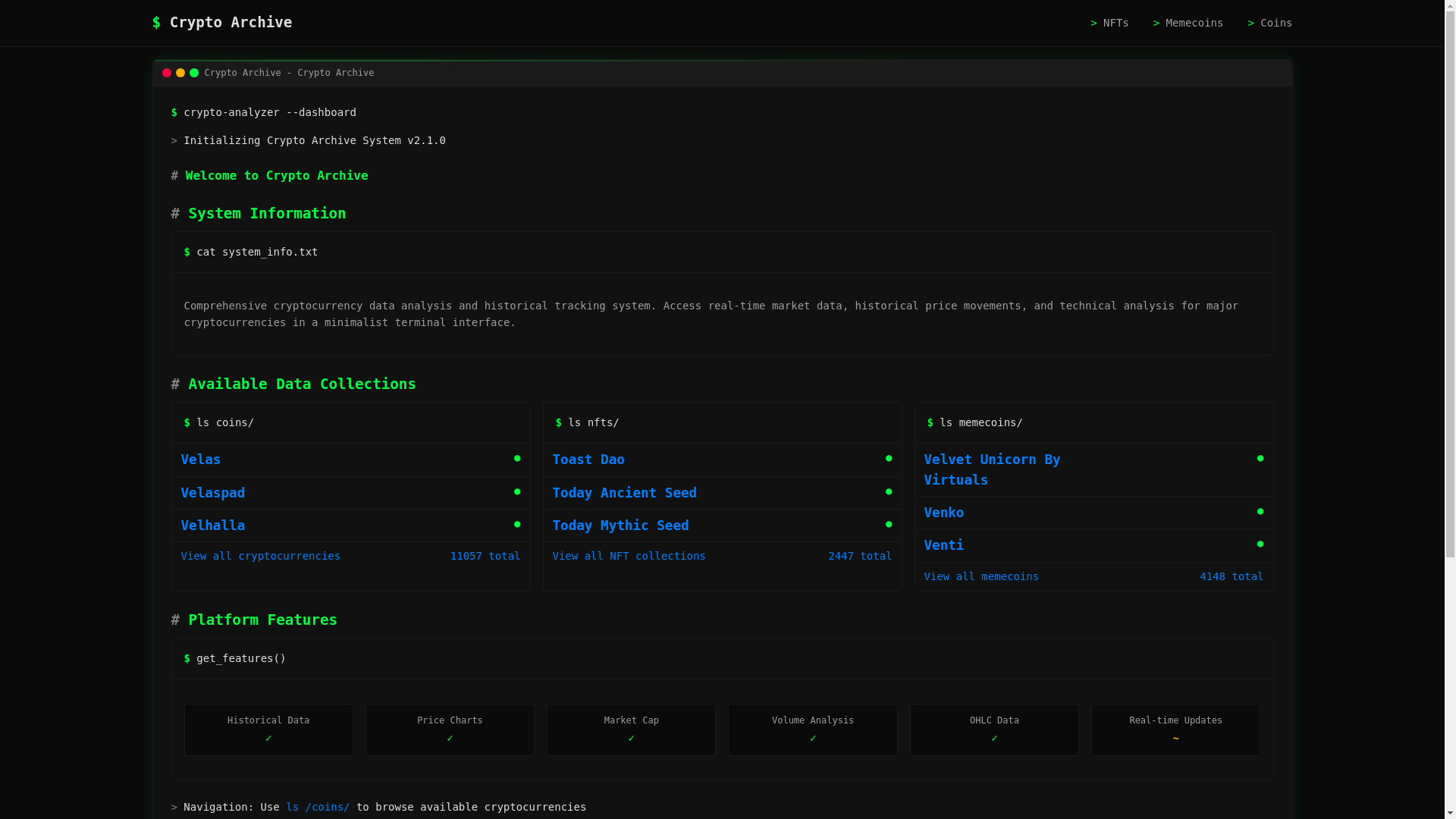This screenshot has width=1456, height=819.
Task: View all cryptocurrencies link
Action: (260, 556)
